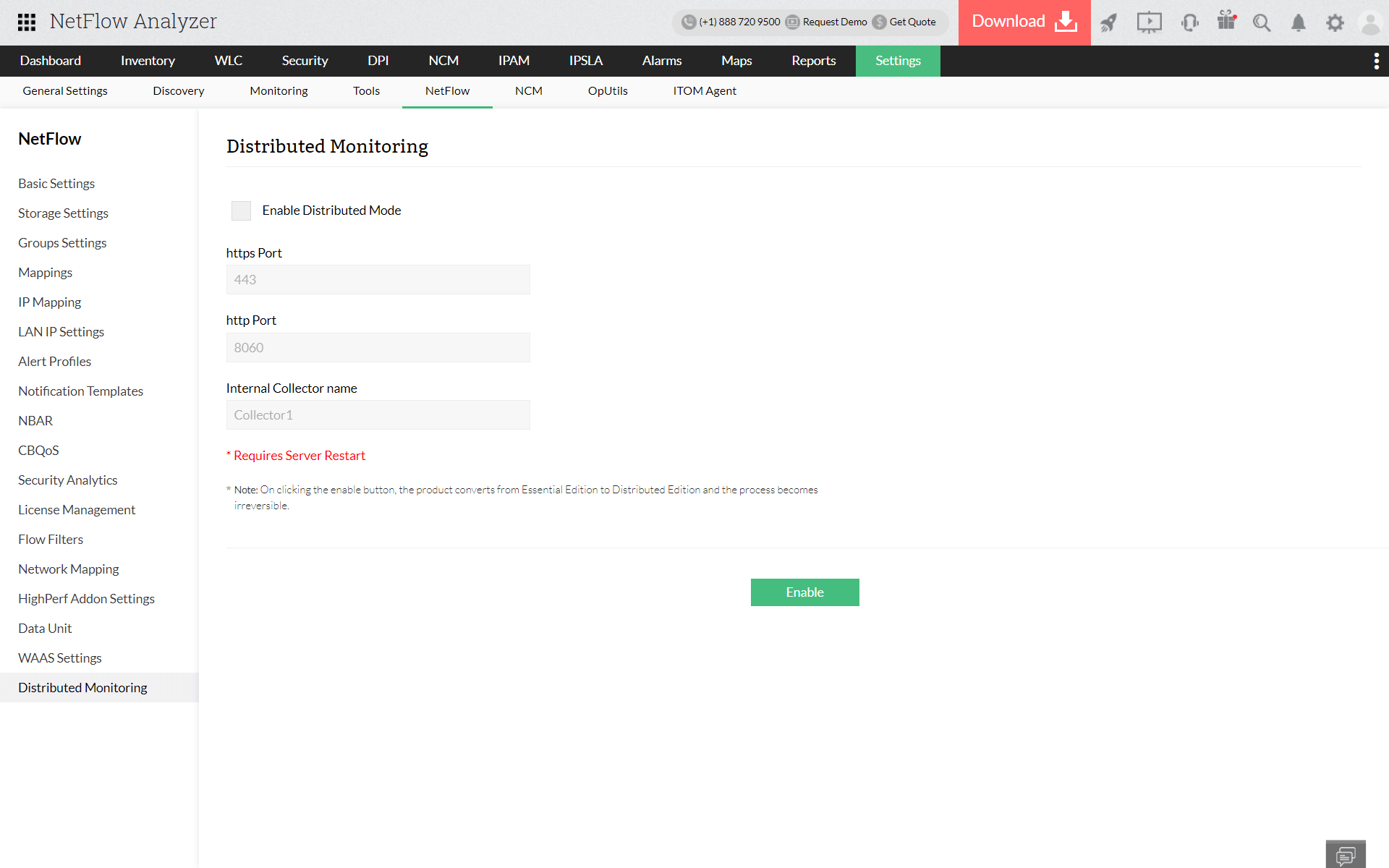Click the green Enable button
Image resolution: width=1389 pixels, height=868 pixels.
[804, 592]
